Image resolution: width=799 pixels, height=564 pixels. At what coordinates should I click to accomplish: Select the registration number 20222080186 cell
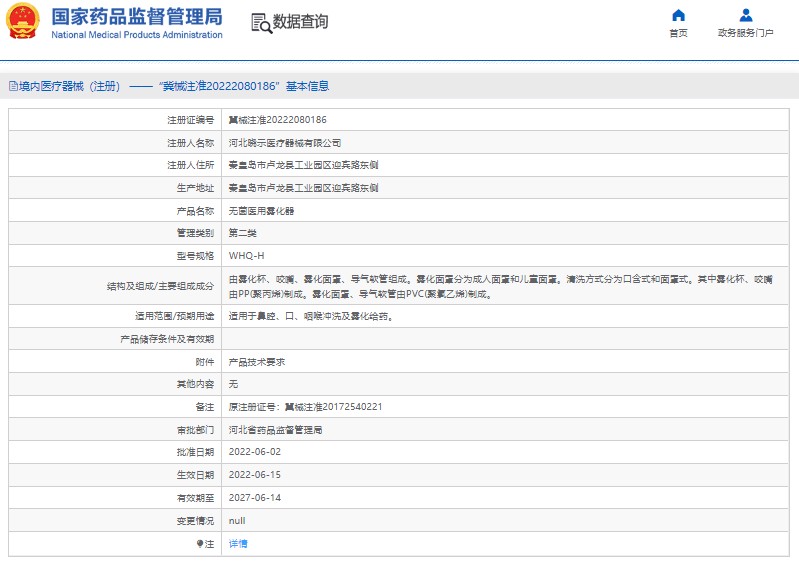point(278,120)
